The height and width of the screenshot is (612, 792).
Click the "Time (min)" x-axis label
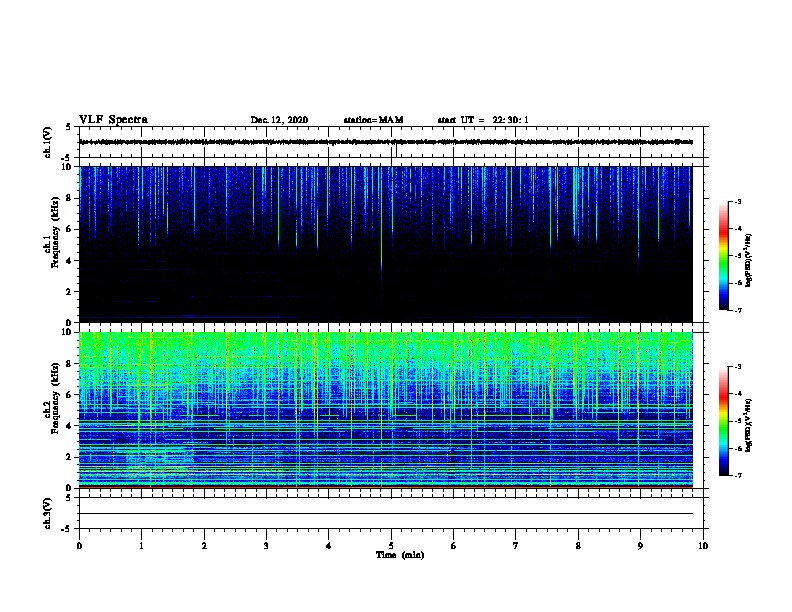(x=400, y=555)
